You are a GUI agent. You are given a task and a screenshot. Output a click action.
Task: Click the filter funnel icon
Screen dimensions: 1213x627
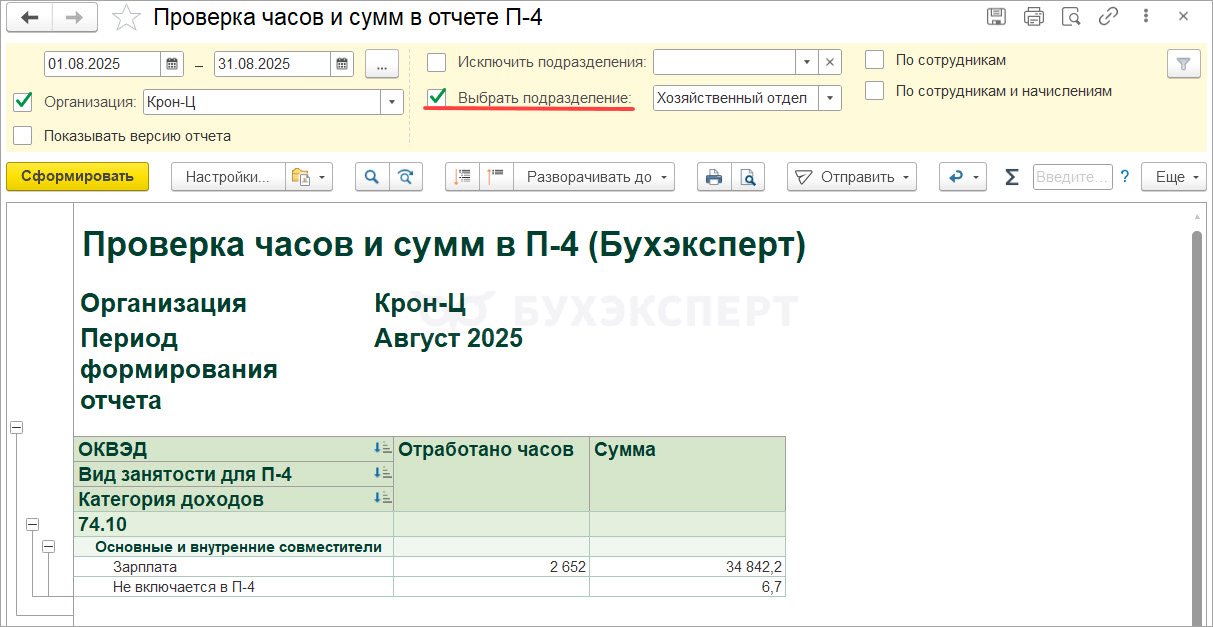[x=1183, y=64]
